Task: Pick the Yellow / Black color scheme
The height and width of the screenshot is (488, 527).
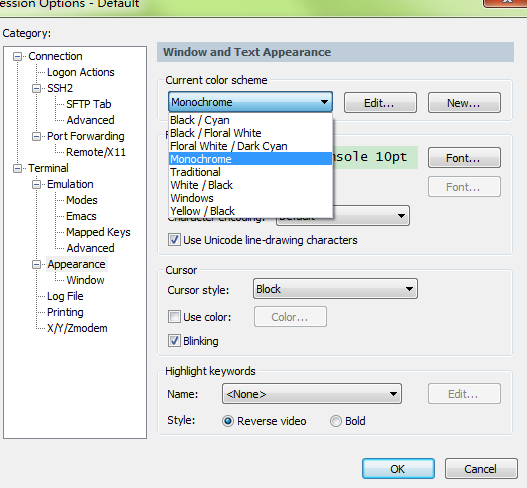Action: click(x=250, y=211)
